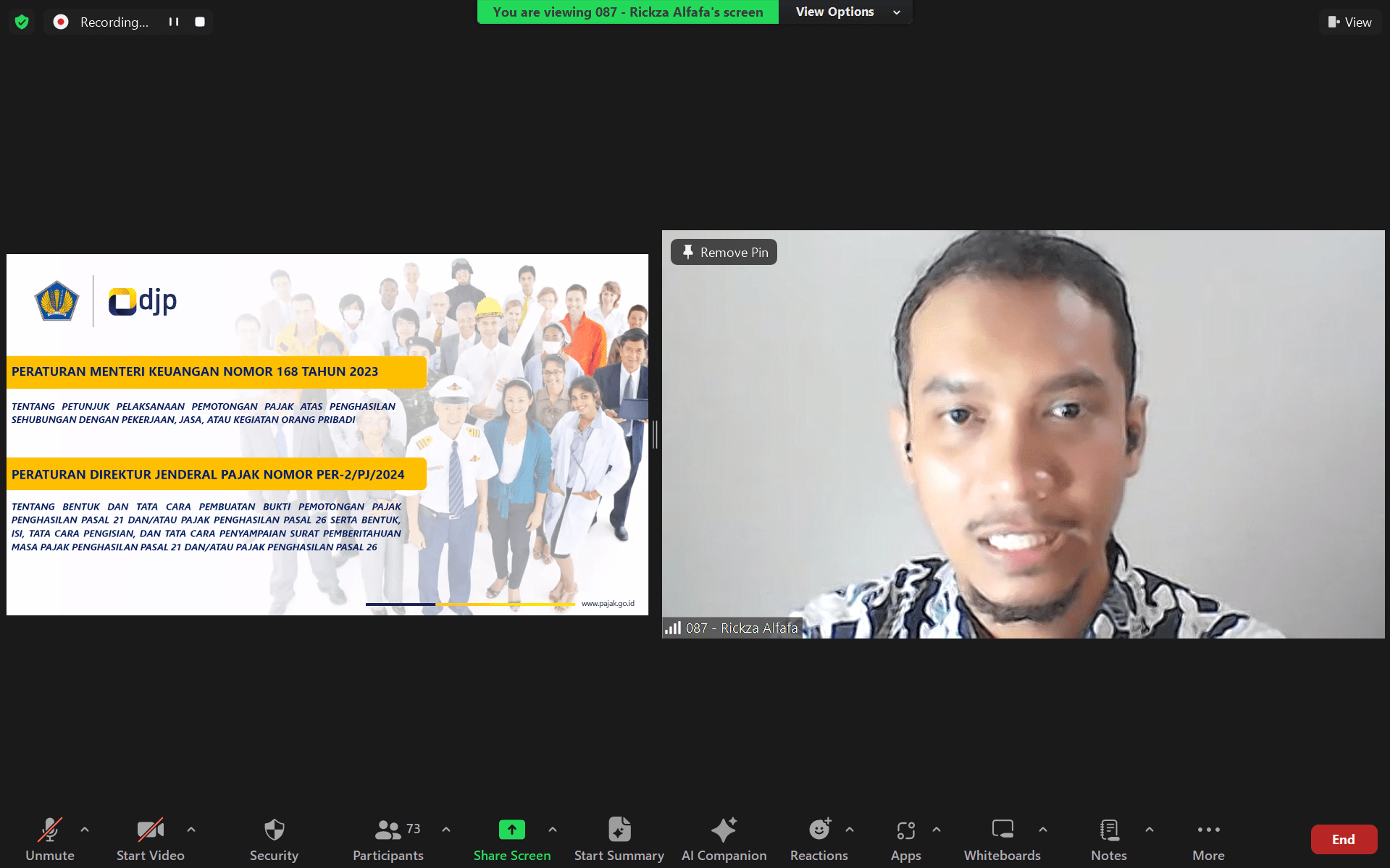The height and width of the screenshot is (868, 1390).
Task: Open the More menu
Action: [1208, 840]
